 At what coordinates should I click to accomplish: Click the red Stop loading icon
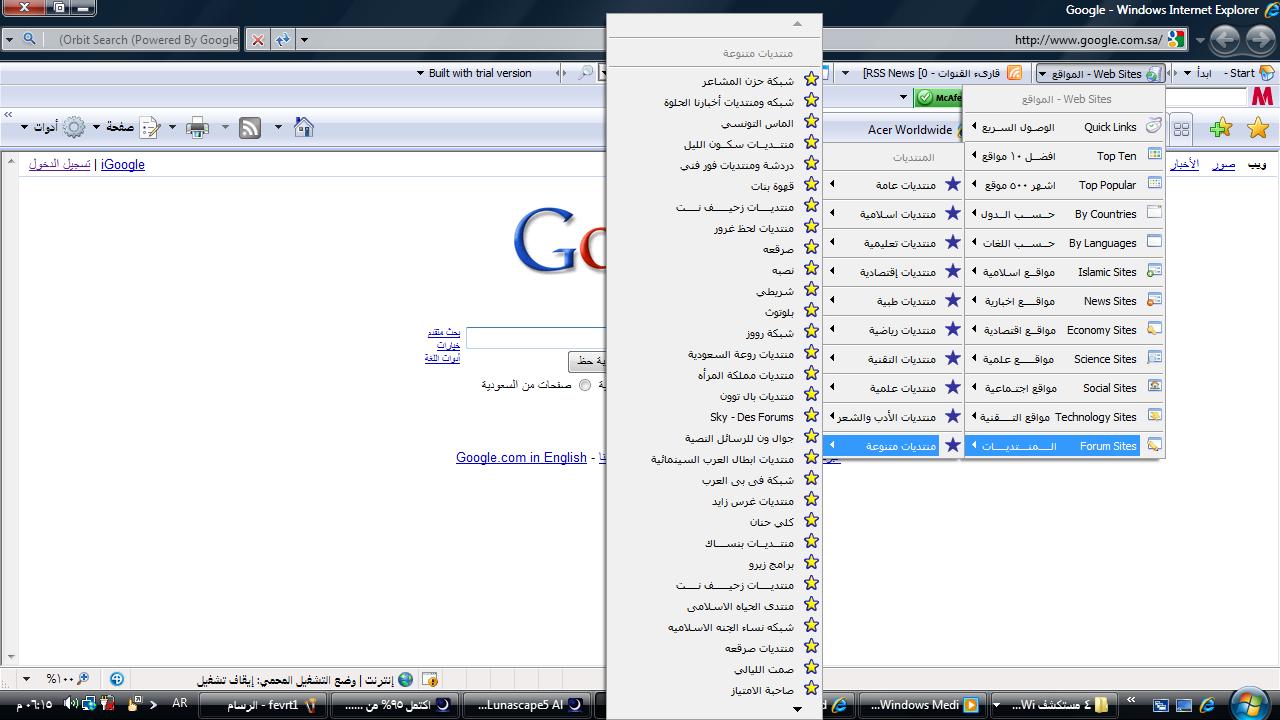click(x=258, y=40)
